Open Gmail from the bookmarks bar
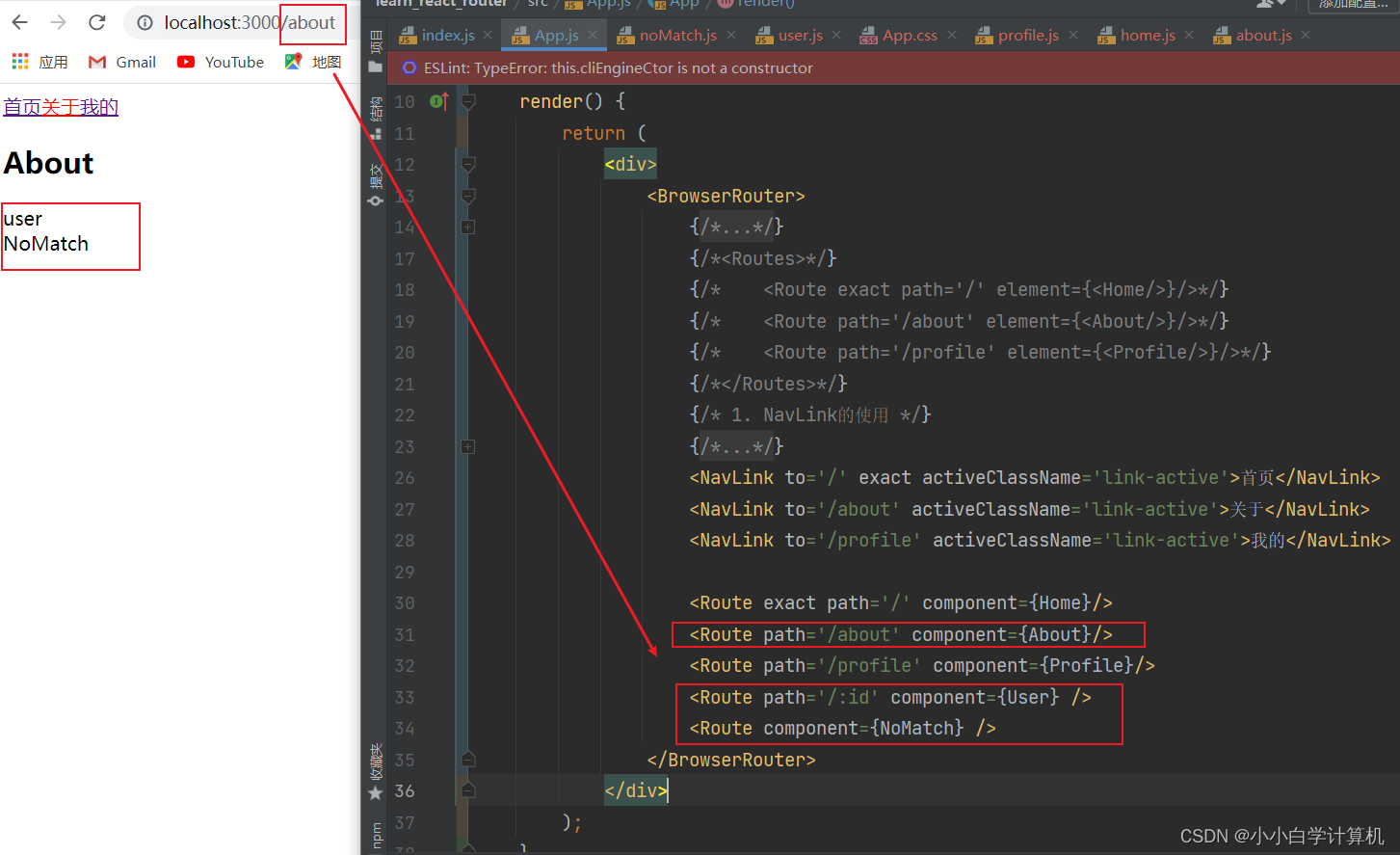1400x855 pixels. click(121, 62)
